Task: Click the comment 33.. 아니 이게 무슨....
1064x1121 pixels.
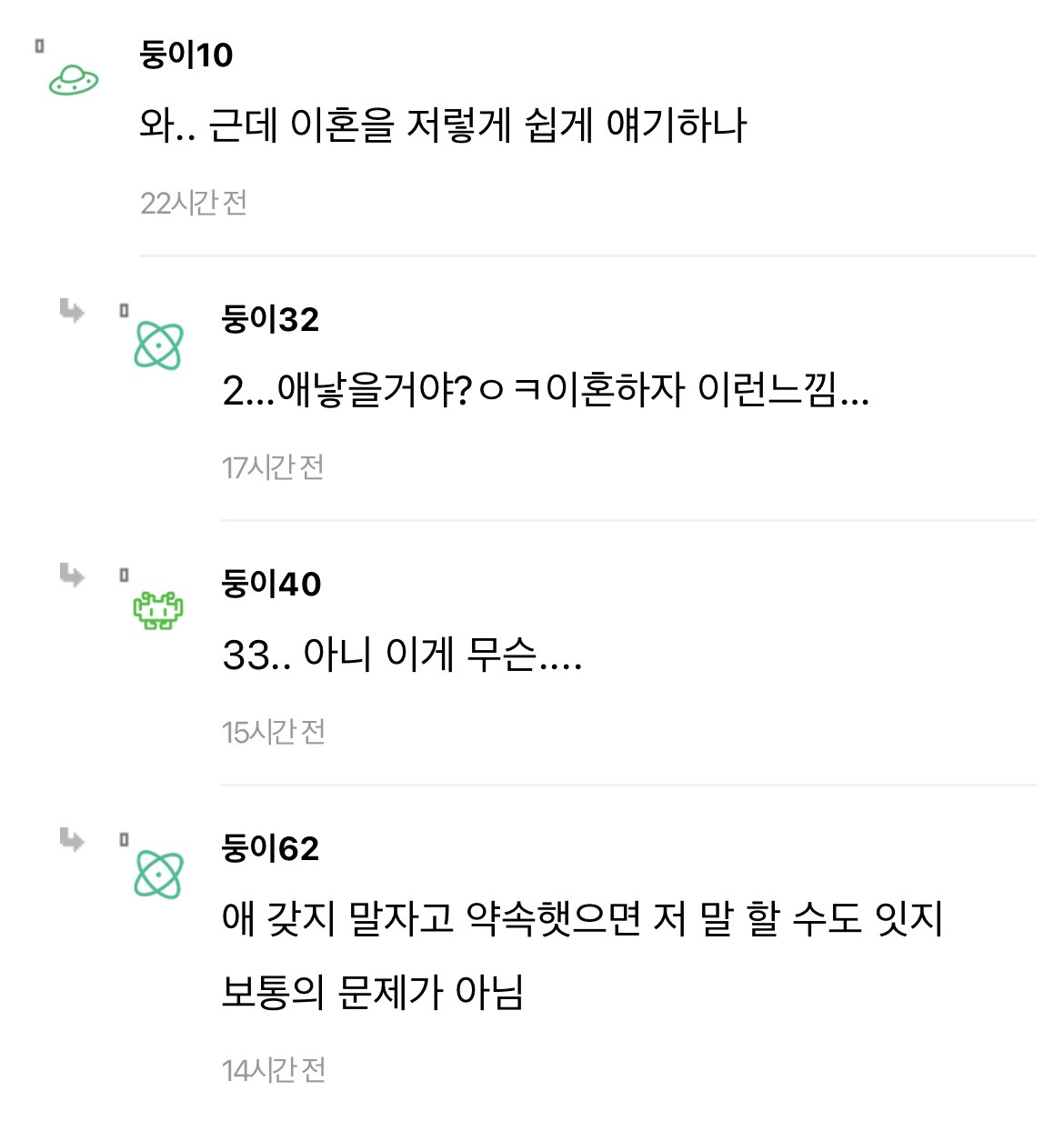Action: [402, 655]
